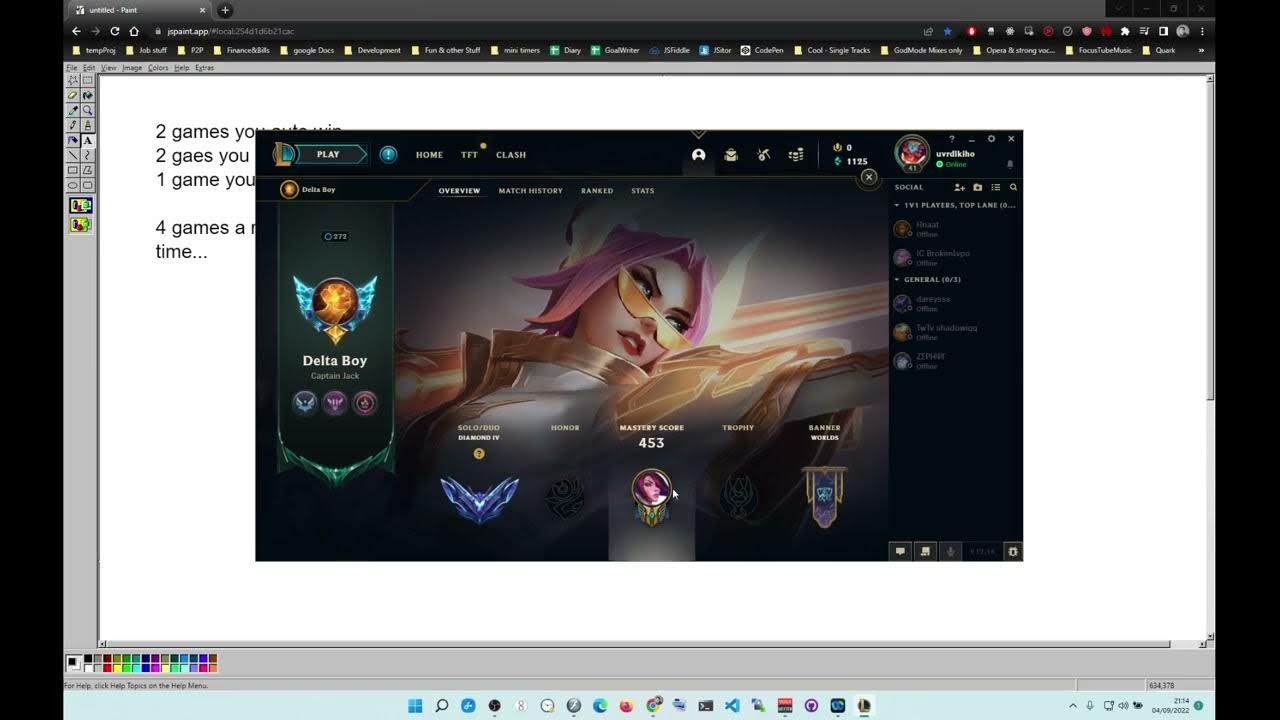1280x720 pixels.
Task: Click the bug report gear icon bottom-right
Action: [1013, 551]
